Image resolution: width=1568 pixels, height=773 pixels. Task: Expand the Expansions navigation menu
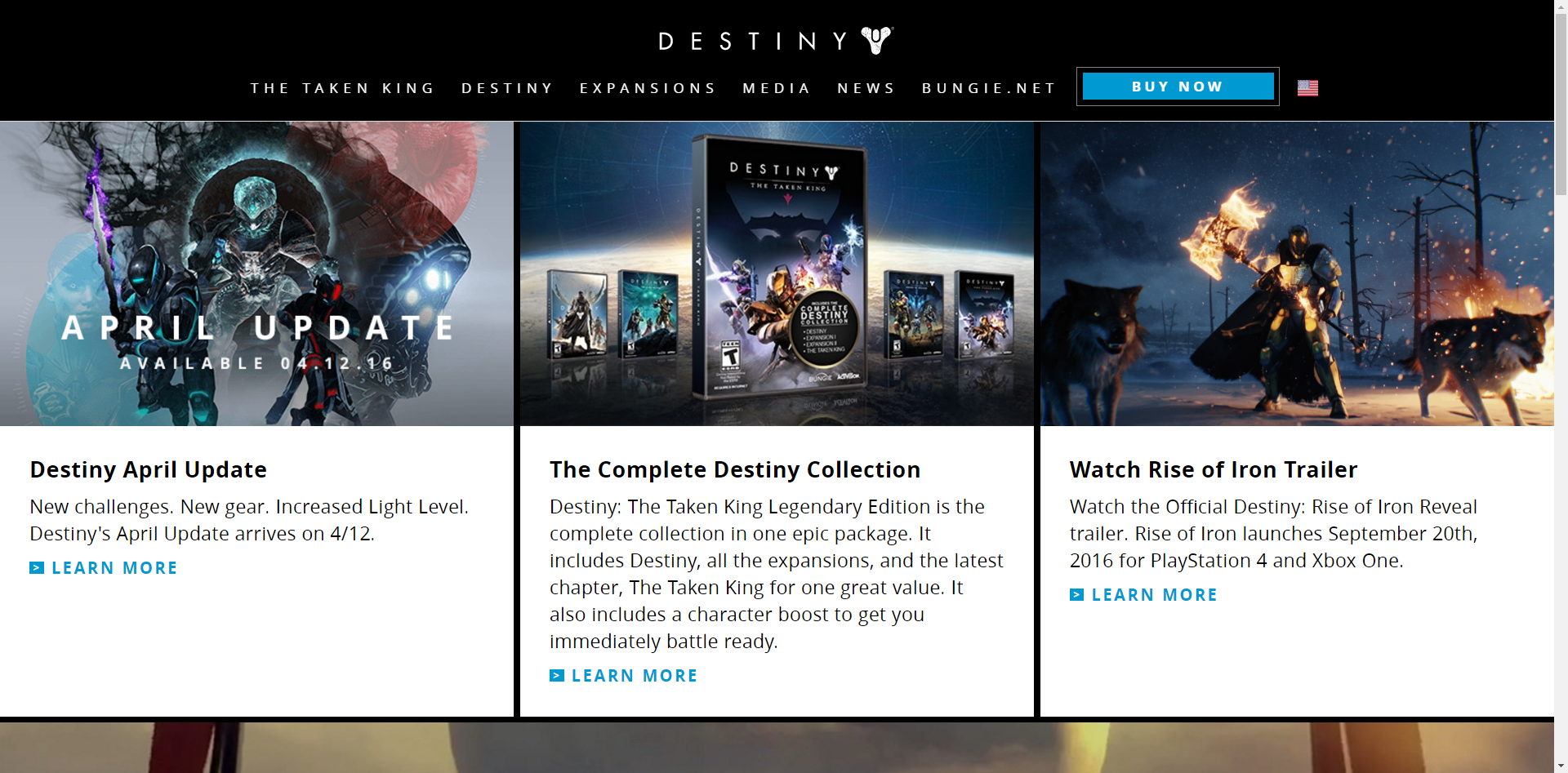[648, 88]
